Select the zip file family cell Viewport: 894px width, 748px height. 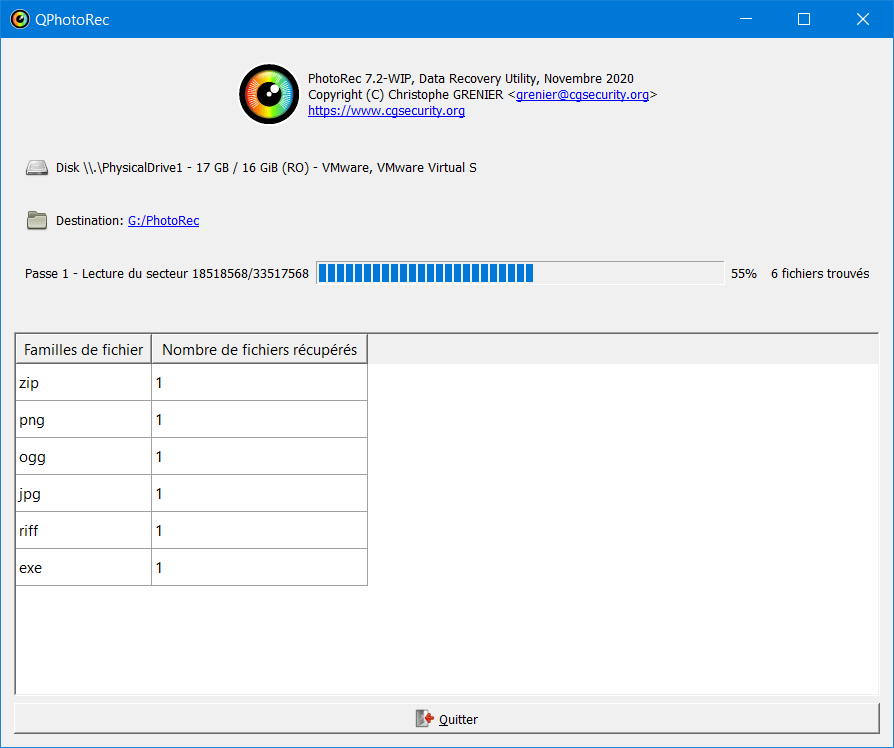83,382
